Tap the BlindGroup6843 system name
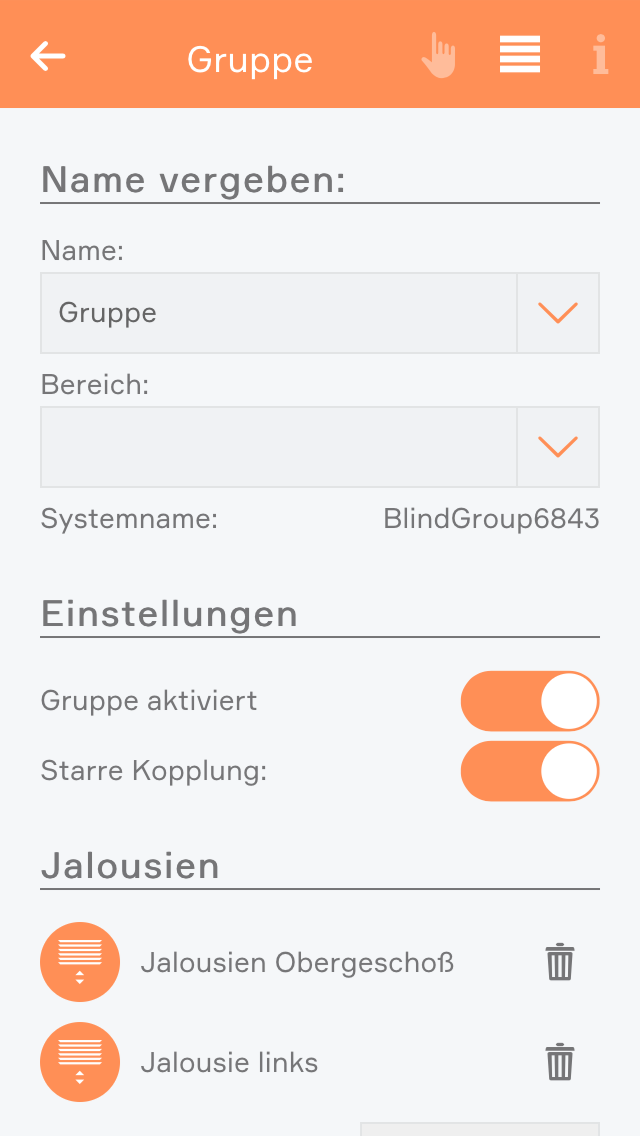Screen dimensions: 640x1136 click(491, 519)
